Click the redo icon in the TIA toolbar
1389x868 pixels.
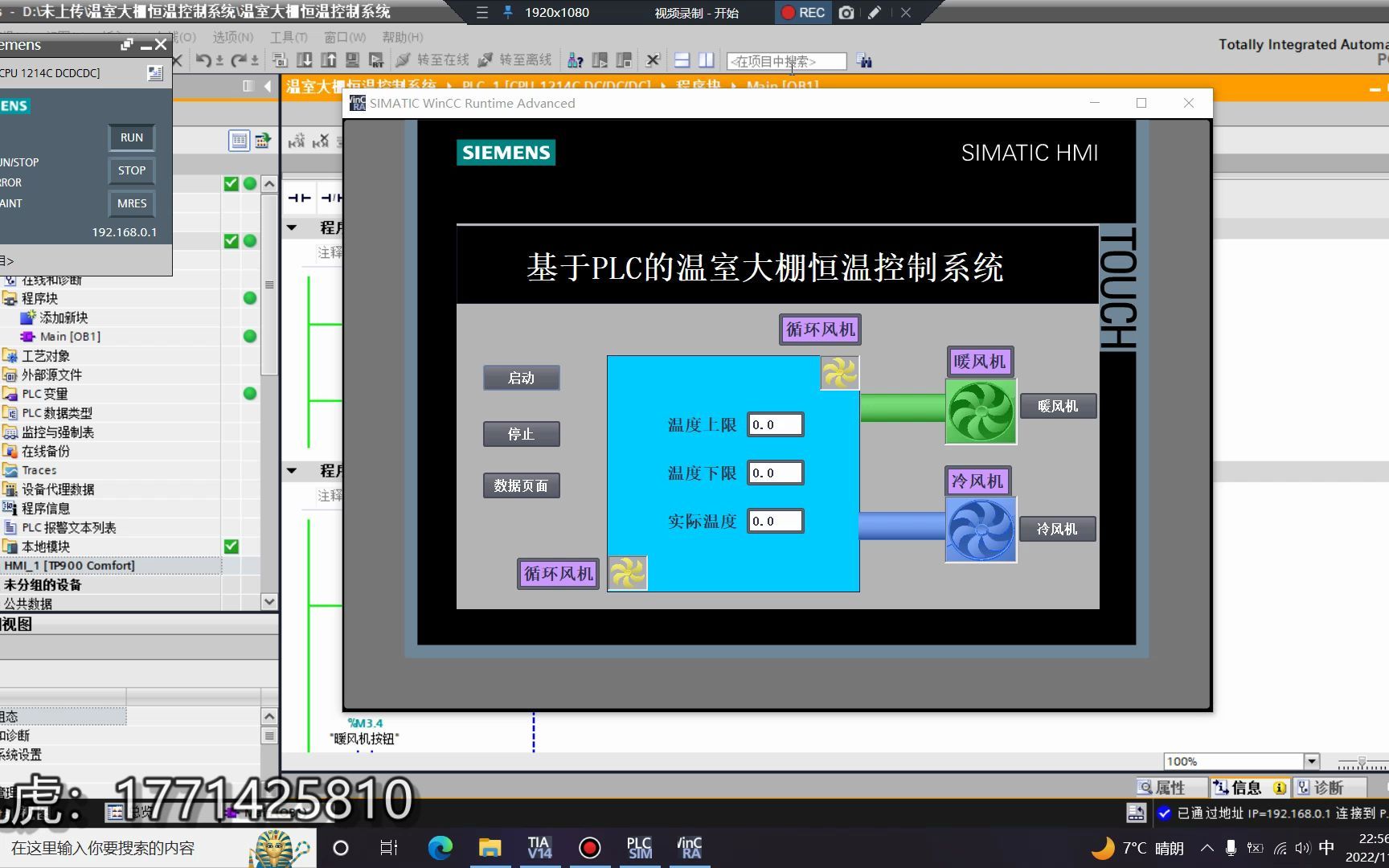tap(239, 60)
